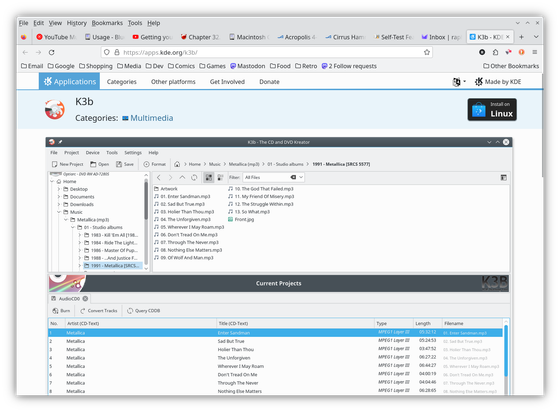Click the Save toolbar button in K3b

point(125,164)
